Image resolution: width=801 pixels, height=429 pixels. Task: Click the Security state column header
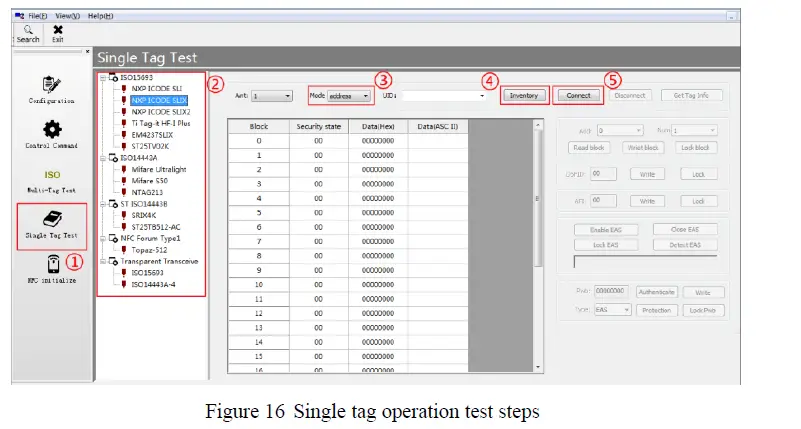click(319, 126)
